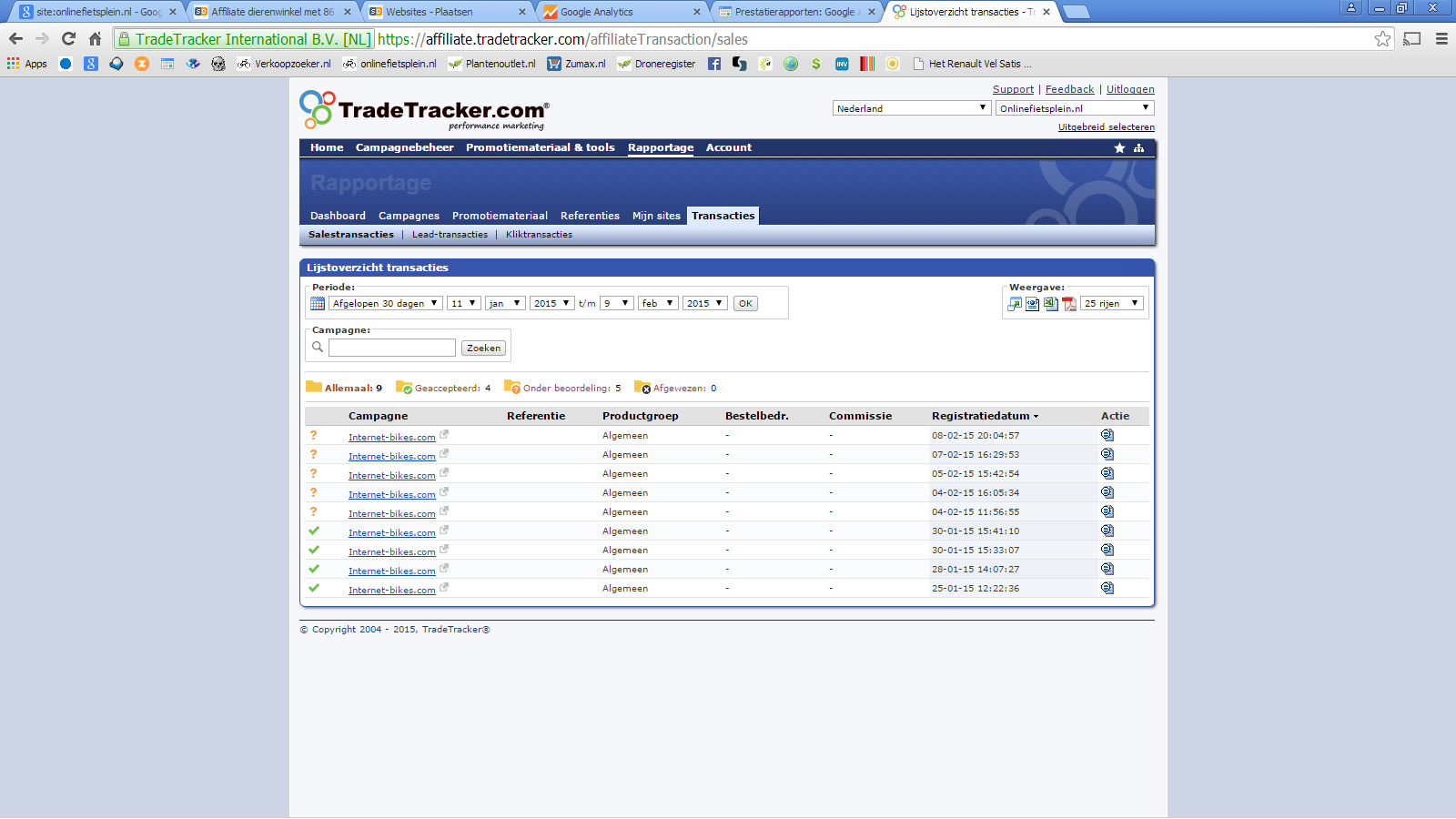1456x819 pixels.
Task: View details of 07-02-15 16:29:53 transaction
Action: click(x=1107, y=454)
